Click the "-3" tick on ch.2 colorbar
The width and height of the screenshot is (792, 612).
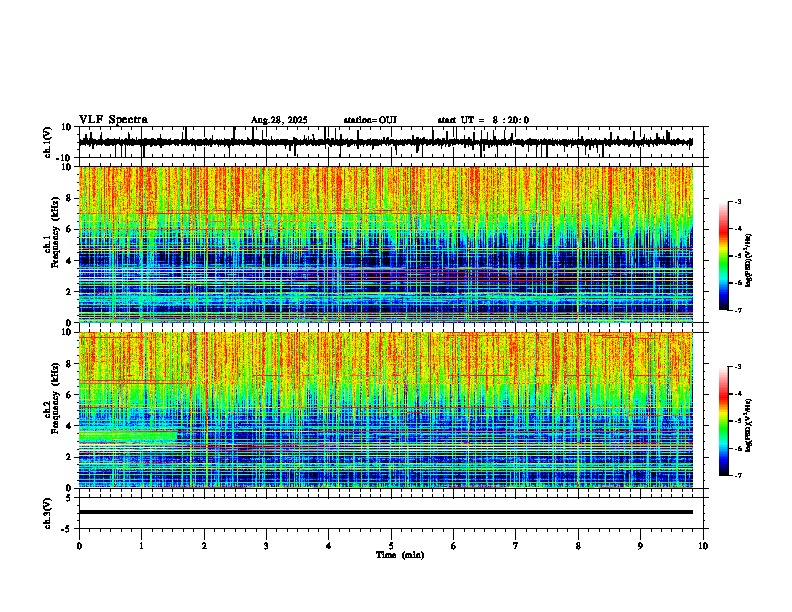click(737, 367)
